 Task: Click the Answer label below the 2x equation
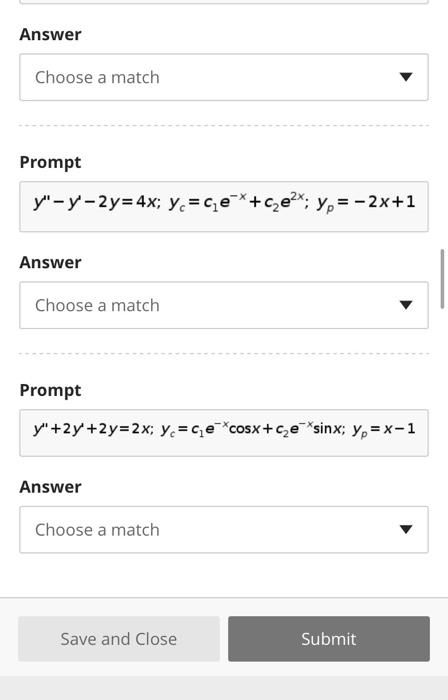[50, 487]
